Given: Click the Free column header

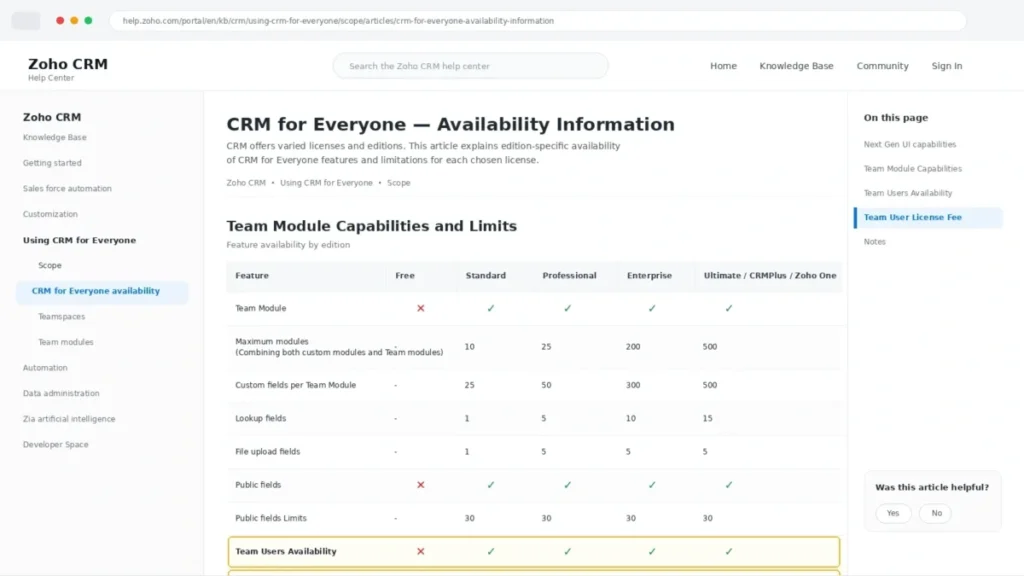Looking at the screenshot, I should click(x=405, y=276).
